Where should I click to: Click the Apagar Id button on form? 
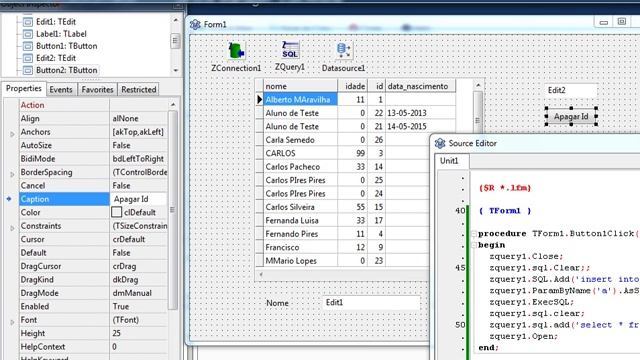[x=571, y=116]
